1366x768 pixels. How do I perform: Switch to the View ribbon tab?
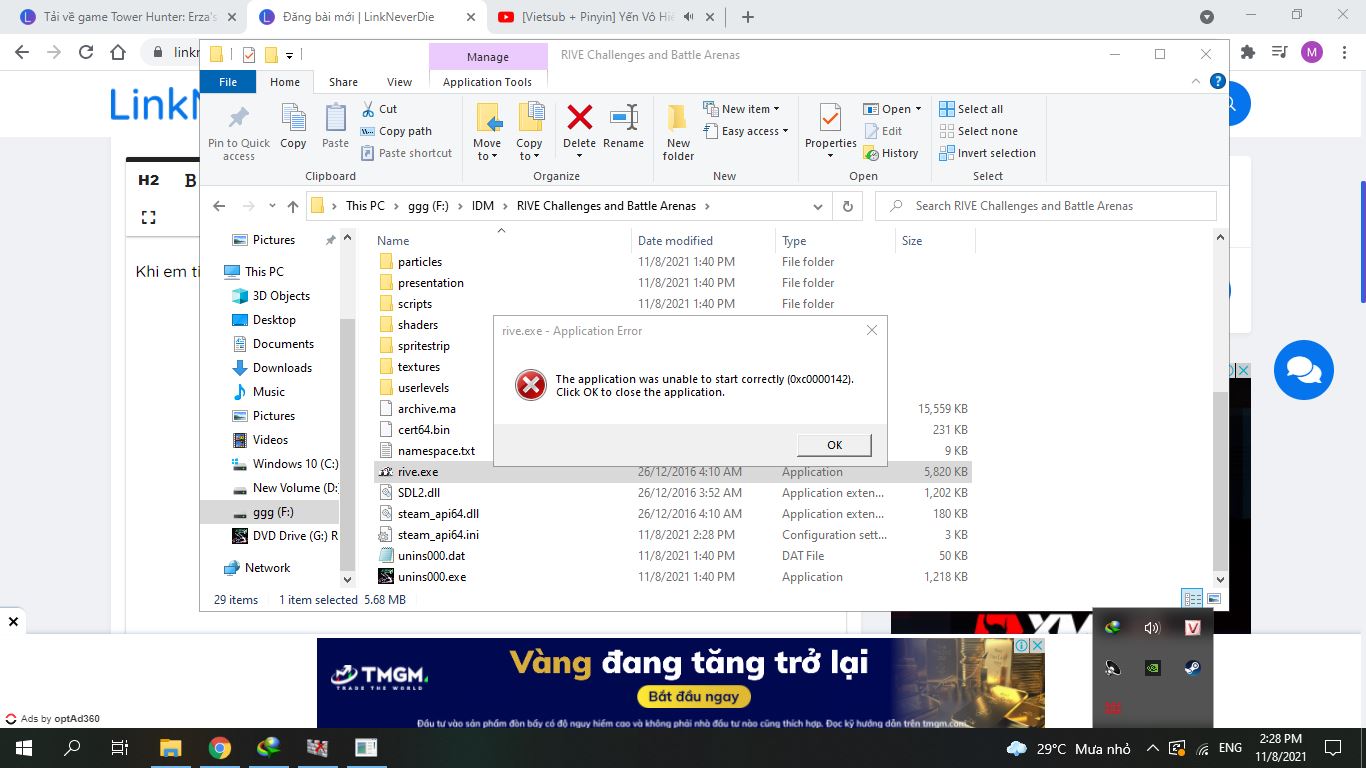click(400, 82)
